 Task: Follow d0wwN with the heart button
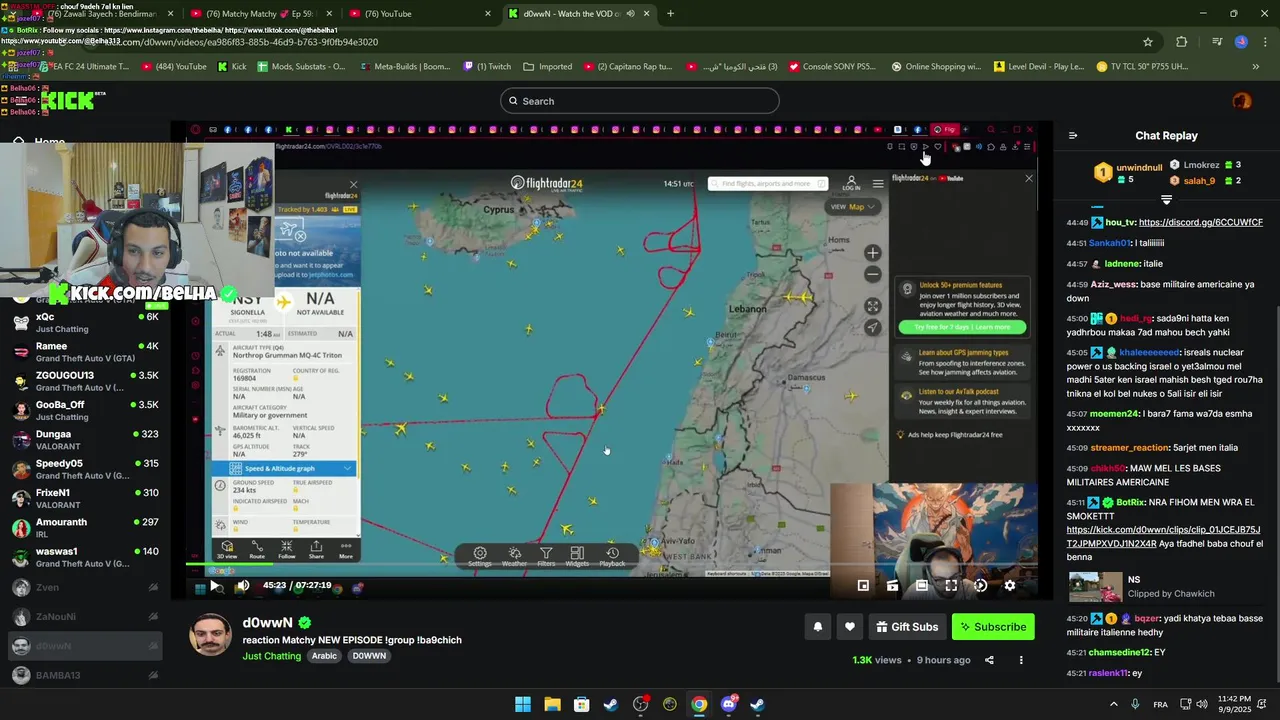click(x=849, y=627)
